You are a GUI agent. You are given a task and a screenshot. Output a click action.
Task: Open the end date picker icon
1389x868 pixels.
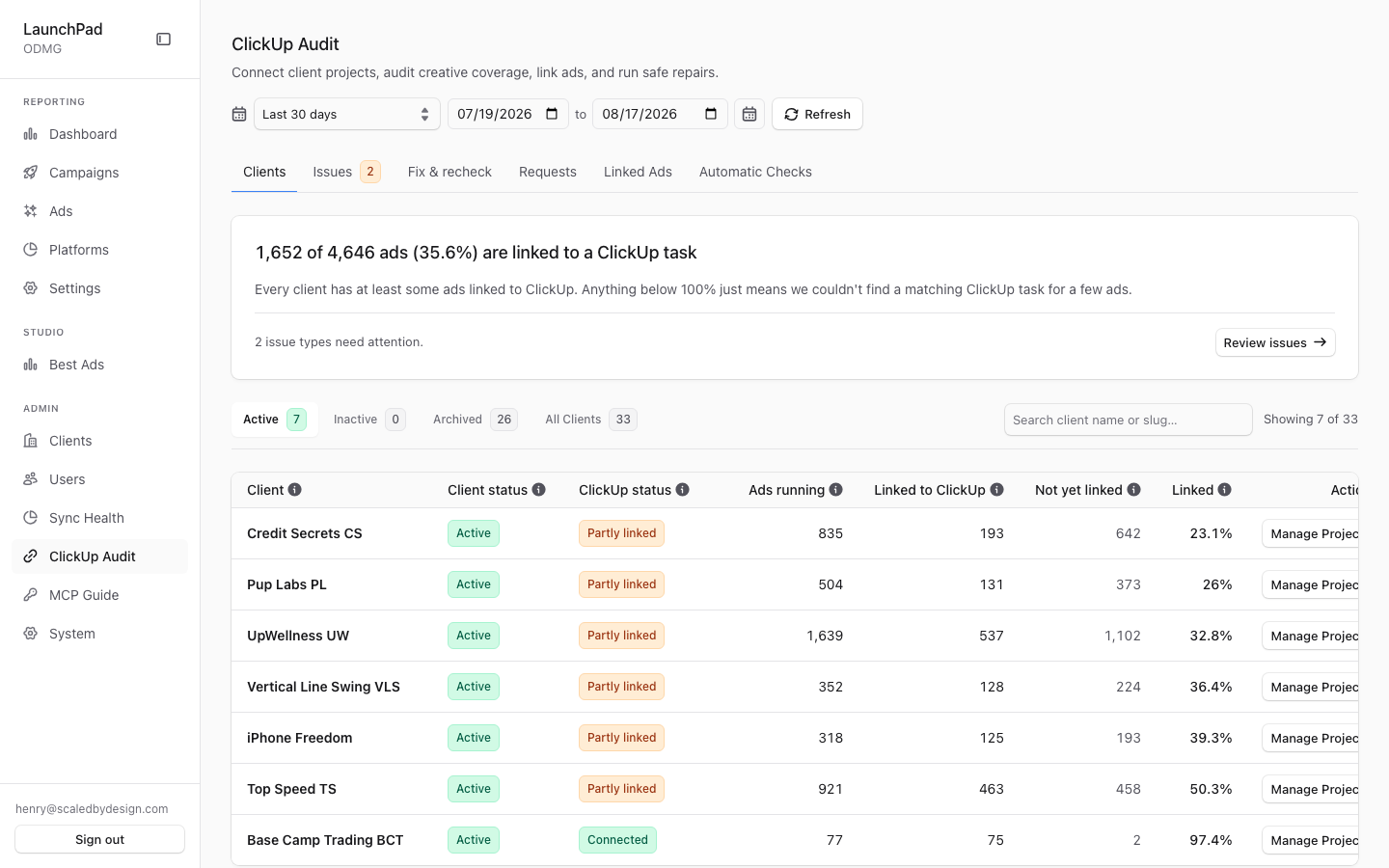(x=711, y=114)
